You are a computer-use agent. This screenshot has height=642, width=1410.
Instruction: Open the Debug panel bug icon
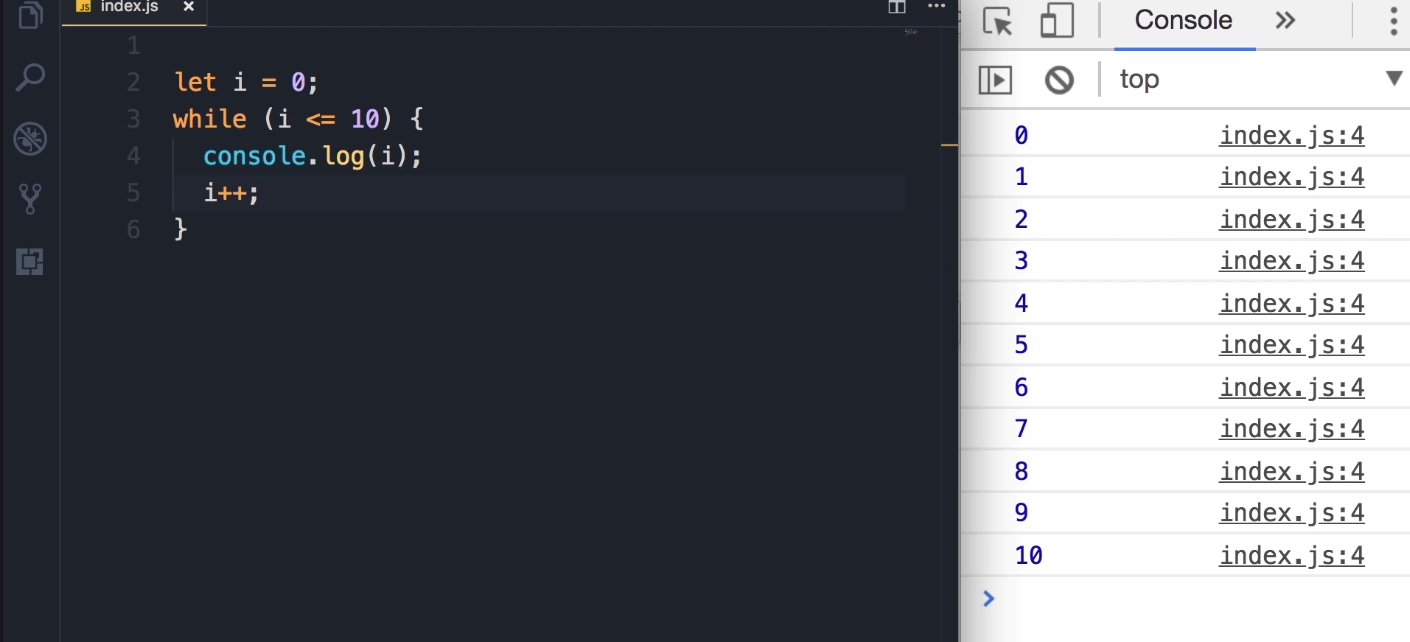coord(30,138)
